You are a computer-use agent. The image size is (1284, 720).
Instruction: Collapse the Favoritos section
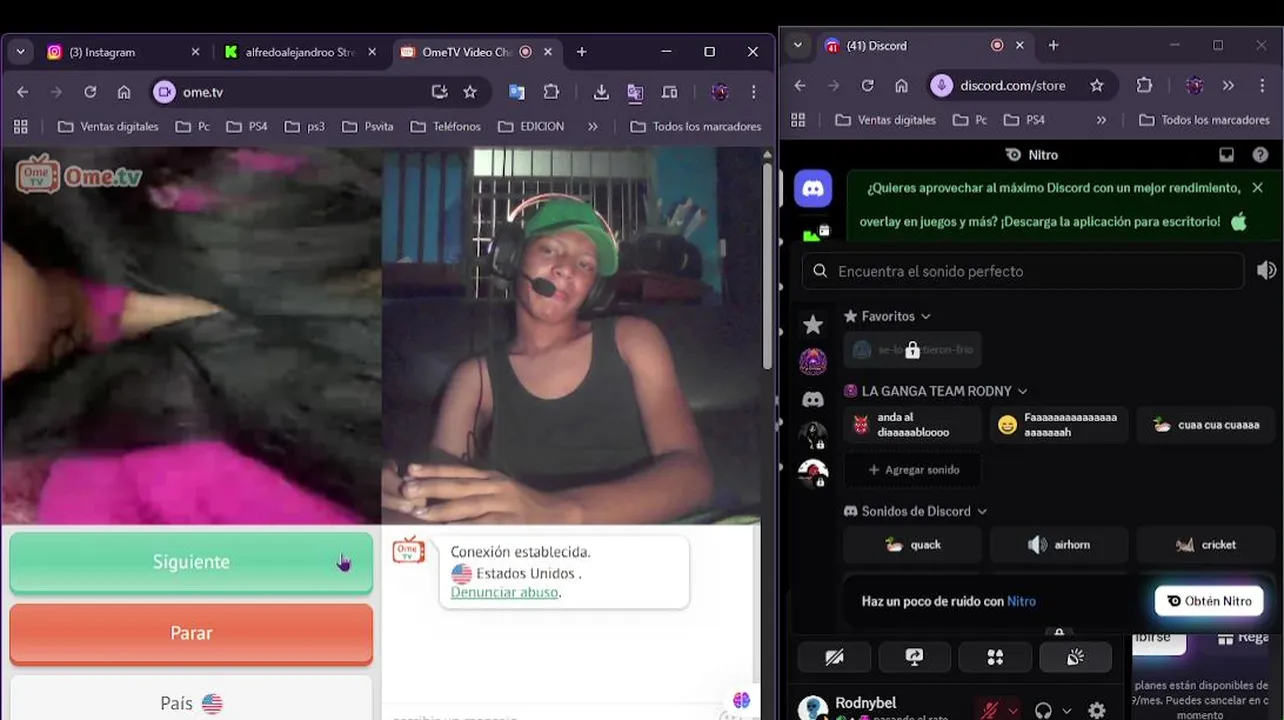pyautogui.click(x=887, y=316)
